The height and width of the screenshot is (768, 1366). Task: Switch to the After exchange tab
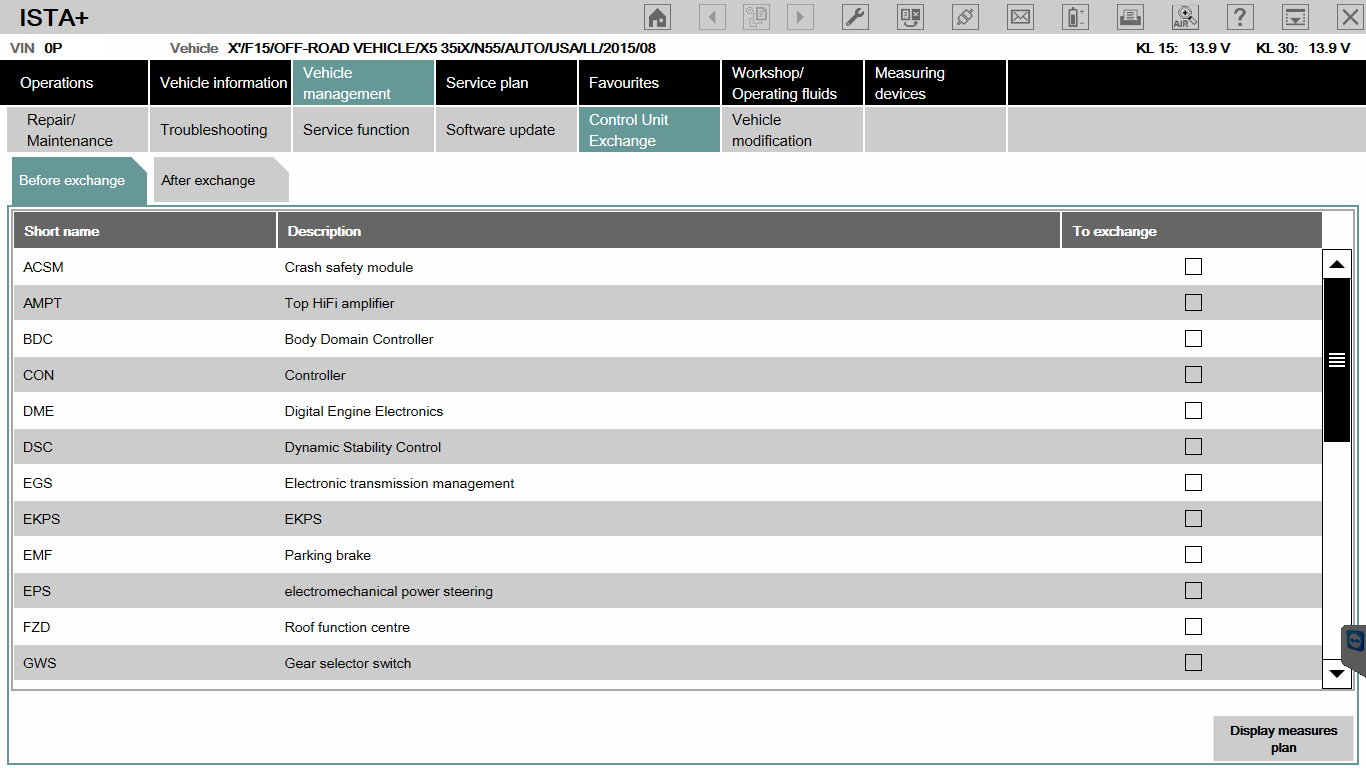point(208,181)
